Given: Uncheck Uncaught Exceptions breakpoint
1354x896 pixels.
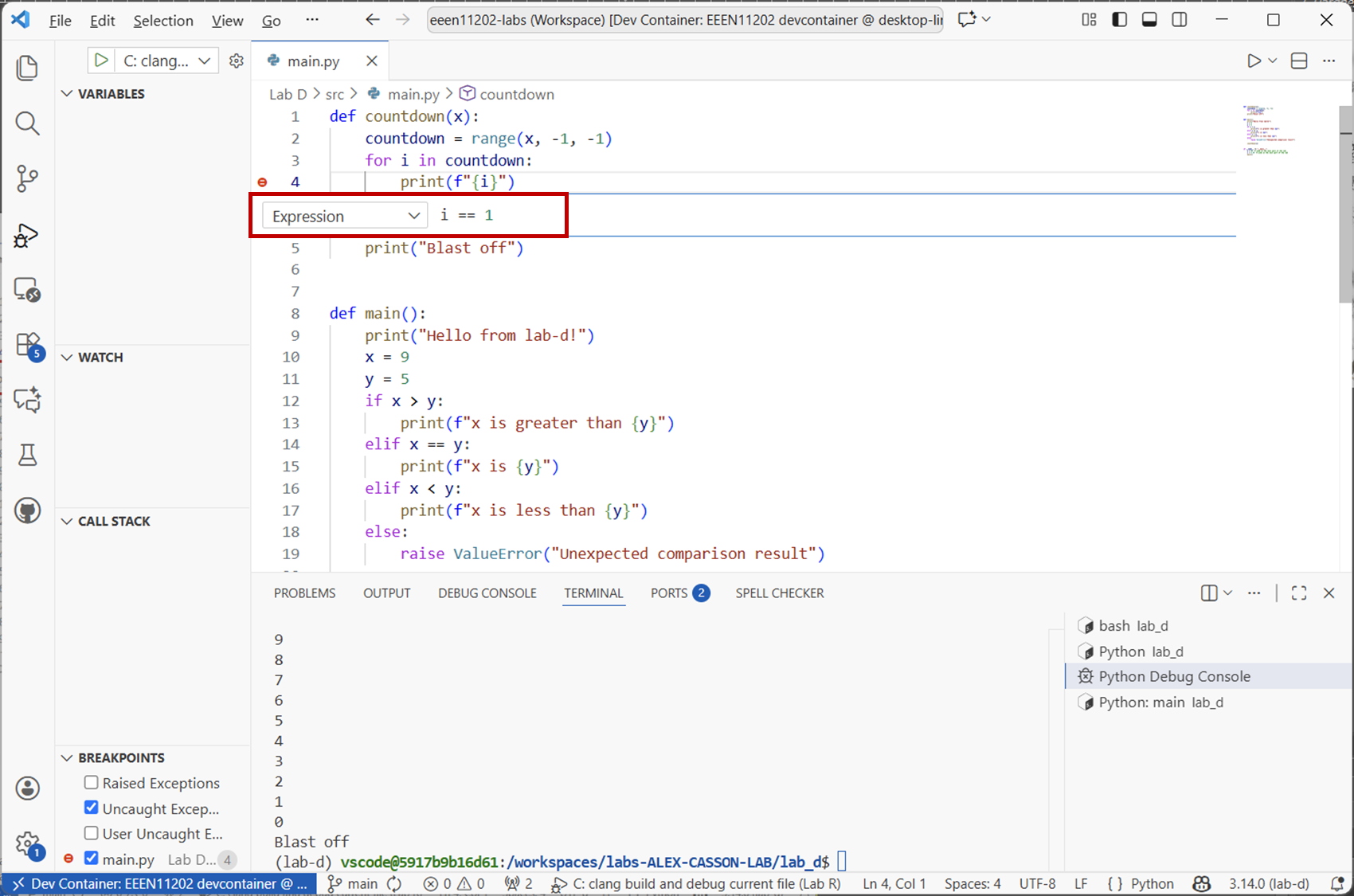Looking at the screenshot, I should click(x=92, y=808).
